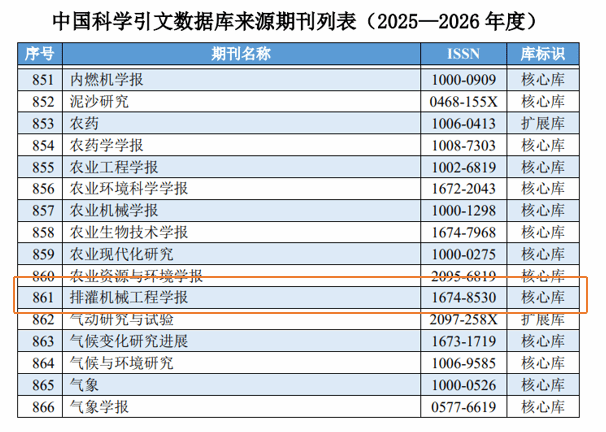
Task: Click the 期刊名称 column header
Action: point(241,55)
